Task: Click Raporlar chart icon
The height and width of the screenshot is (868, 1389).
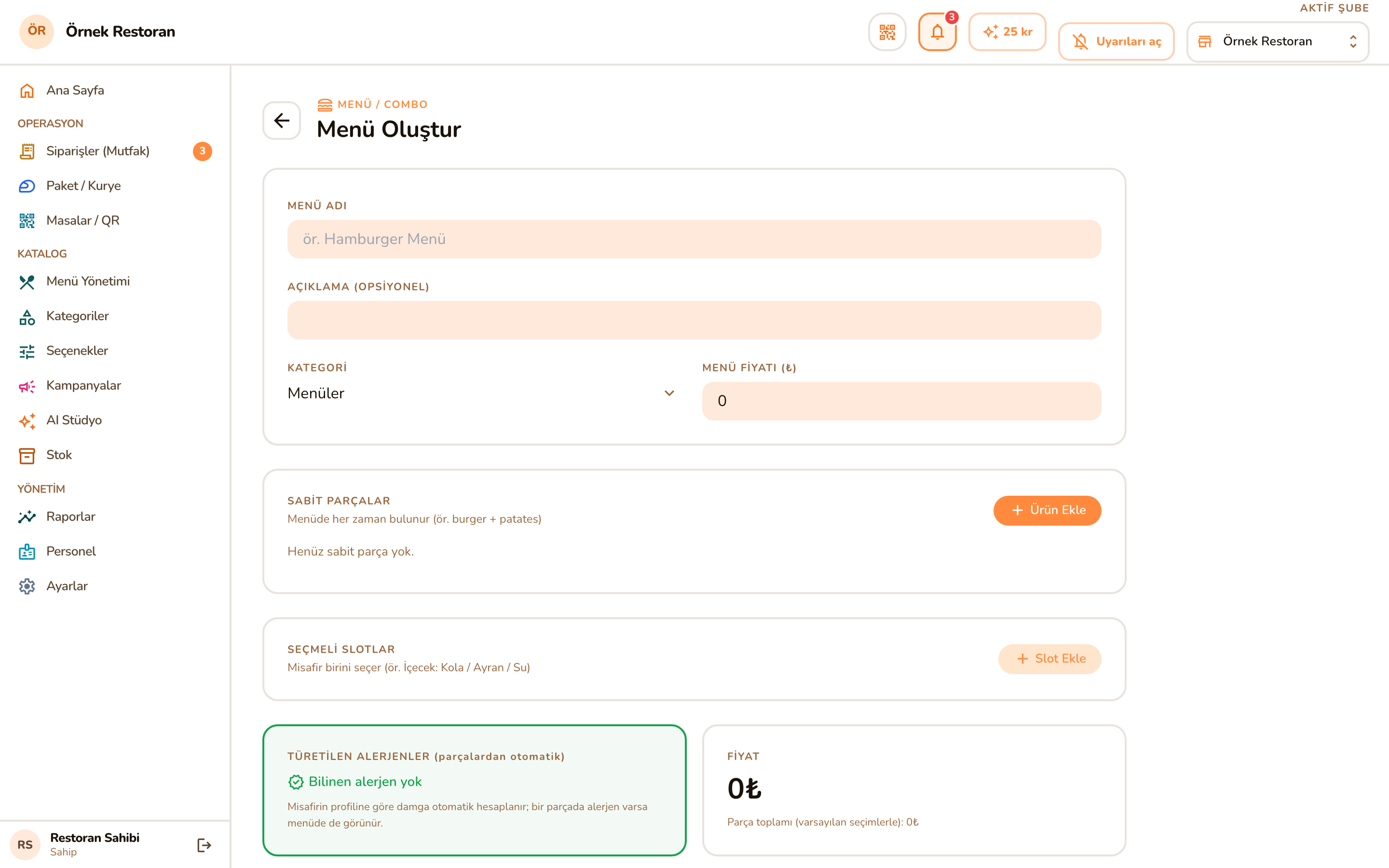Action: coord(27,517)
